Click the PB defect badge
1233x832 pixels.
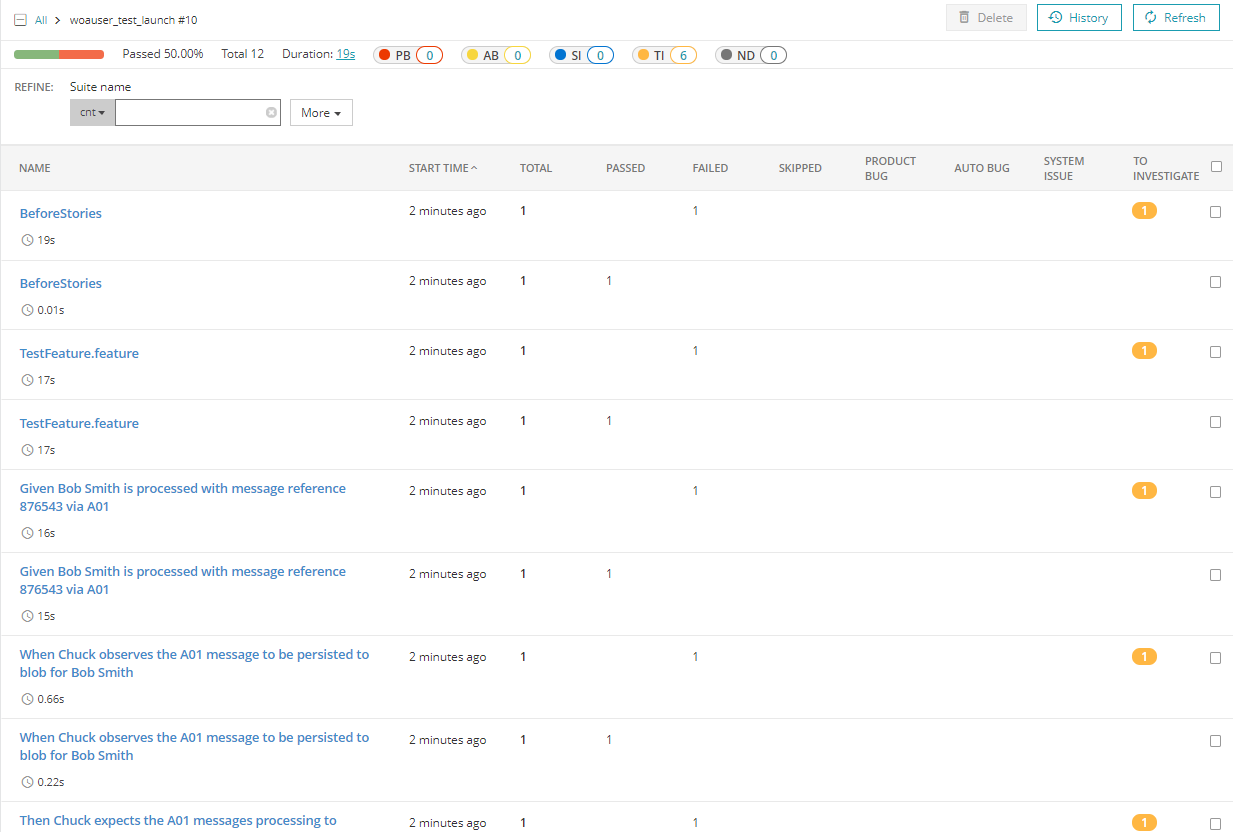[407, 55]
